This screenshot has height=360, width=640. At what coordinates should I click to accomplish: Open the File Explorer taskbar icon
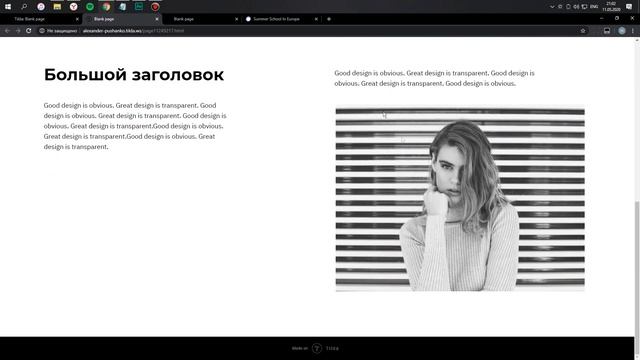click(x=57, y=7)
